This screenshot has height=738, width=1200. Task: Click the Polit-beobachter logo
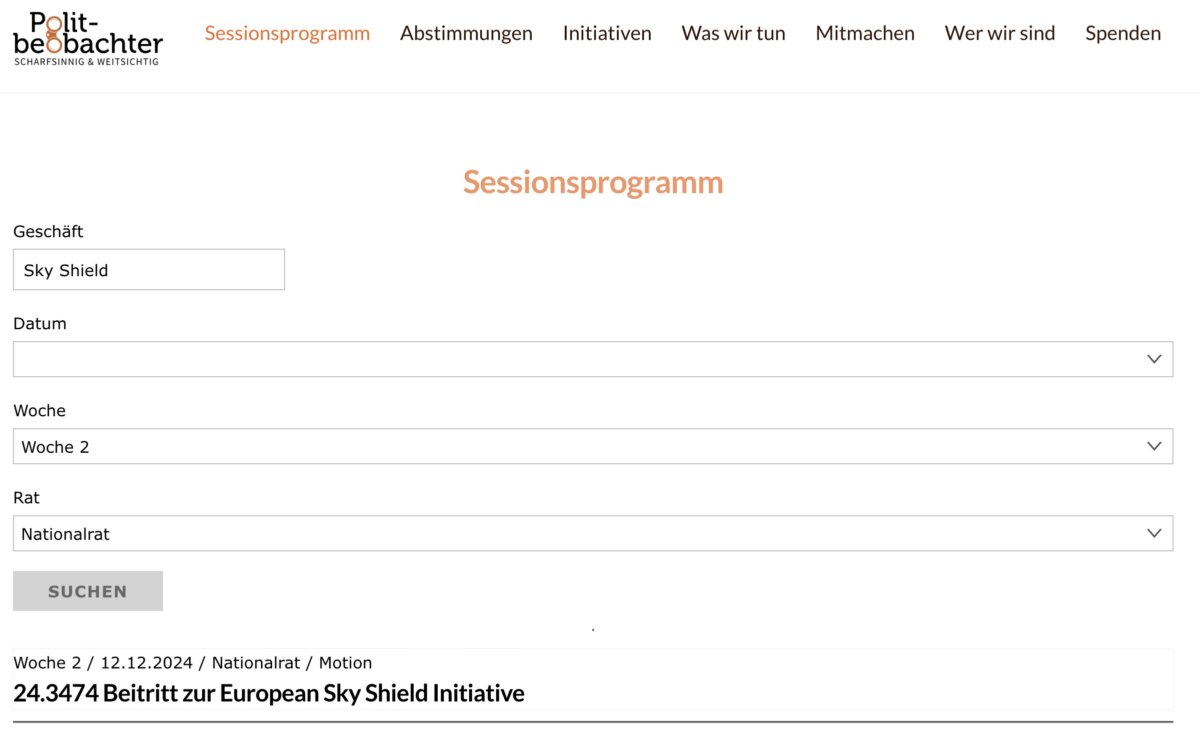[88, 39]
